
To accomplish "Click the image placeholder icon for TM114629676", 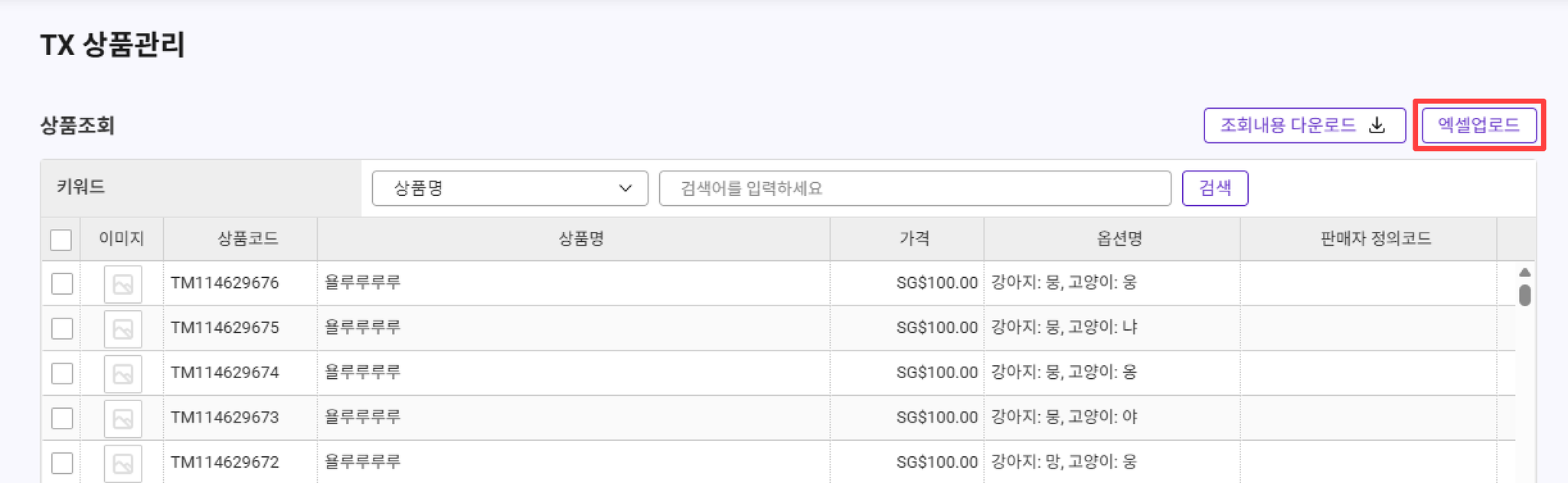I will point(122,285).
